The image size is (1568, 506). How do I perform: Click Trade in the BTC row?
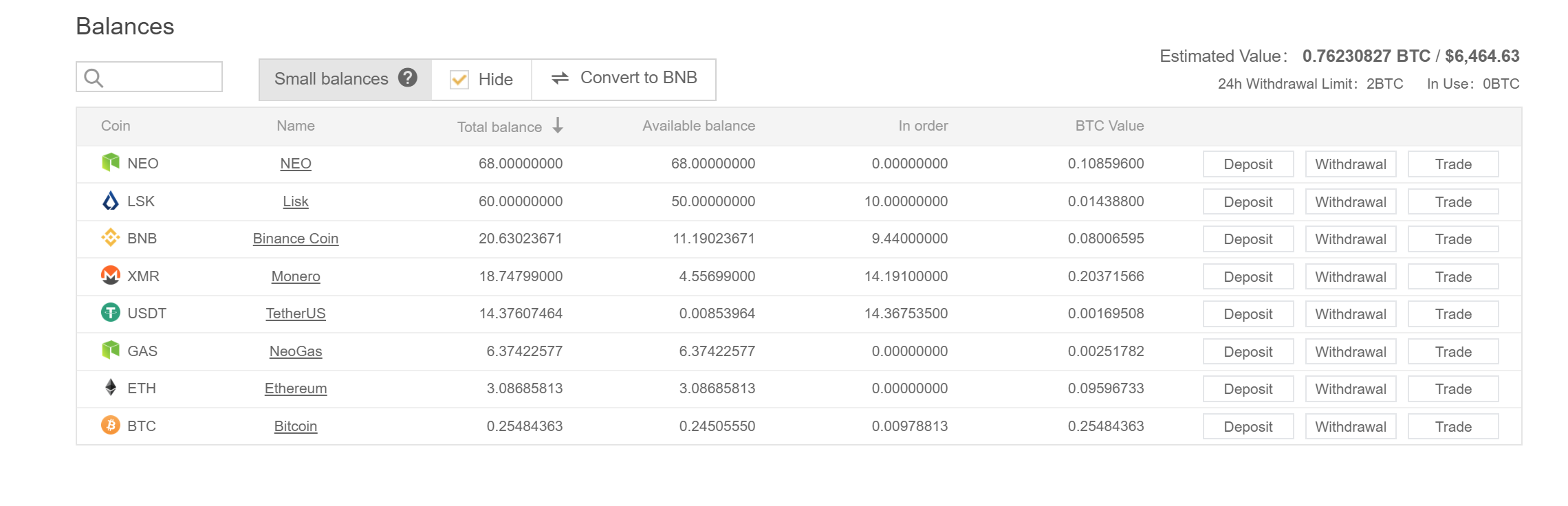[1453, 426]
